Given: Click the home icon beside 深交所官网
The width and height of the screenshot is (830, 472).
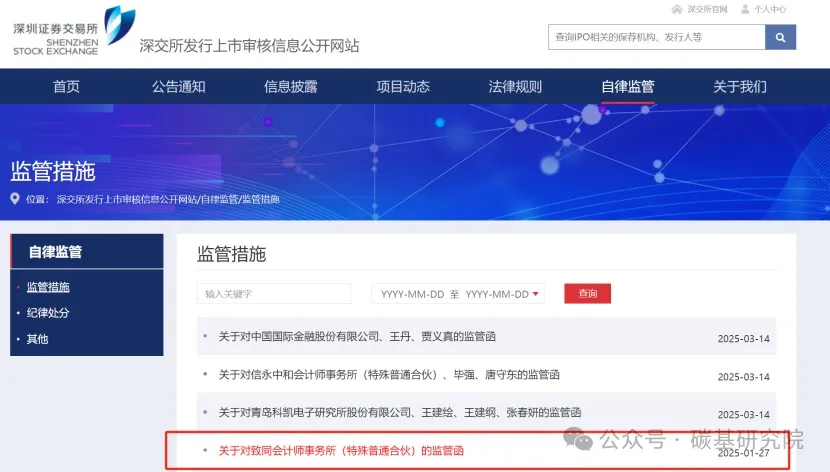Looking at the screenshot, I should (676, 9).
